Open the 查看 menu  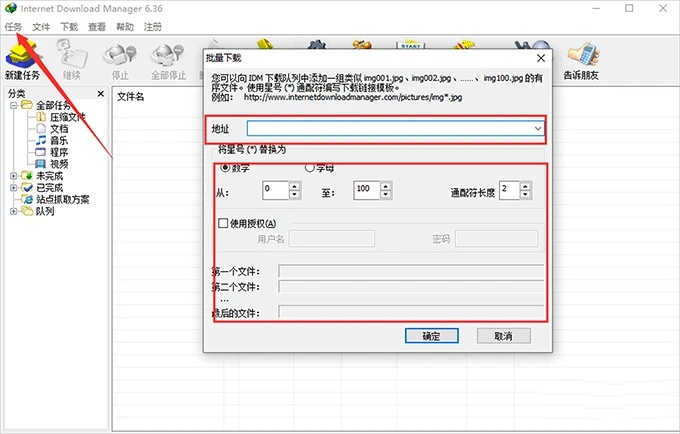coord(97,27)
